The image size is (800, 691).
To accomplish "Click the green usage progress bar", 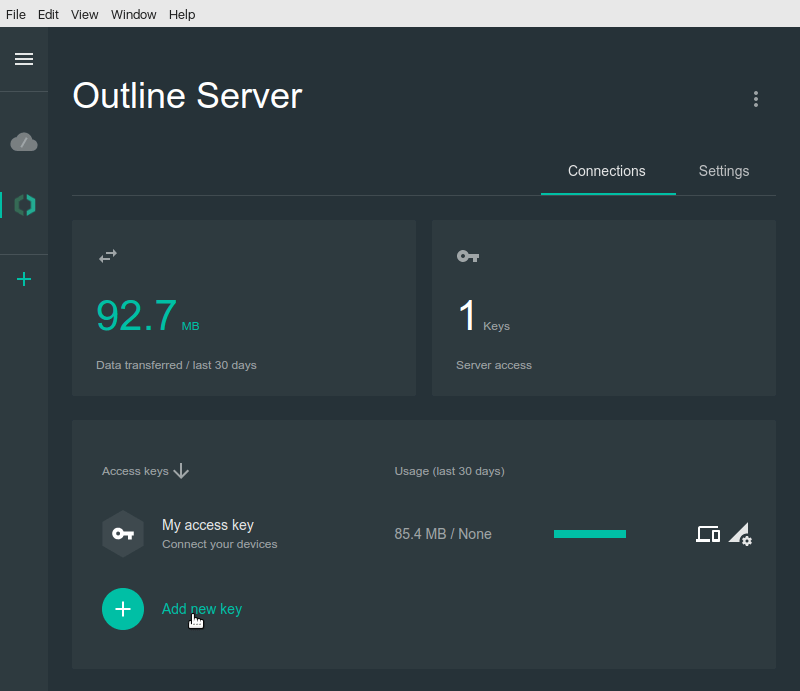I will coord(590,534).
